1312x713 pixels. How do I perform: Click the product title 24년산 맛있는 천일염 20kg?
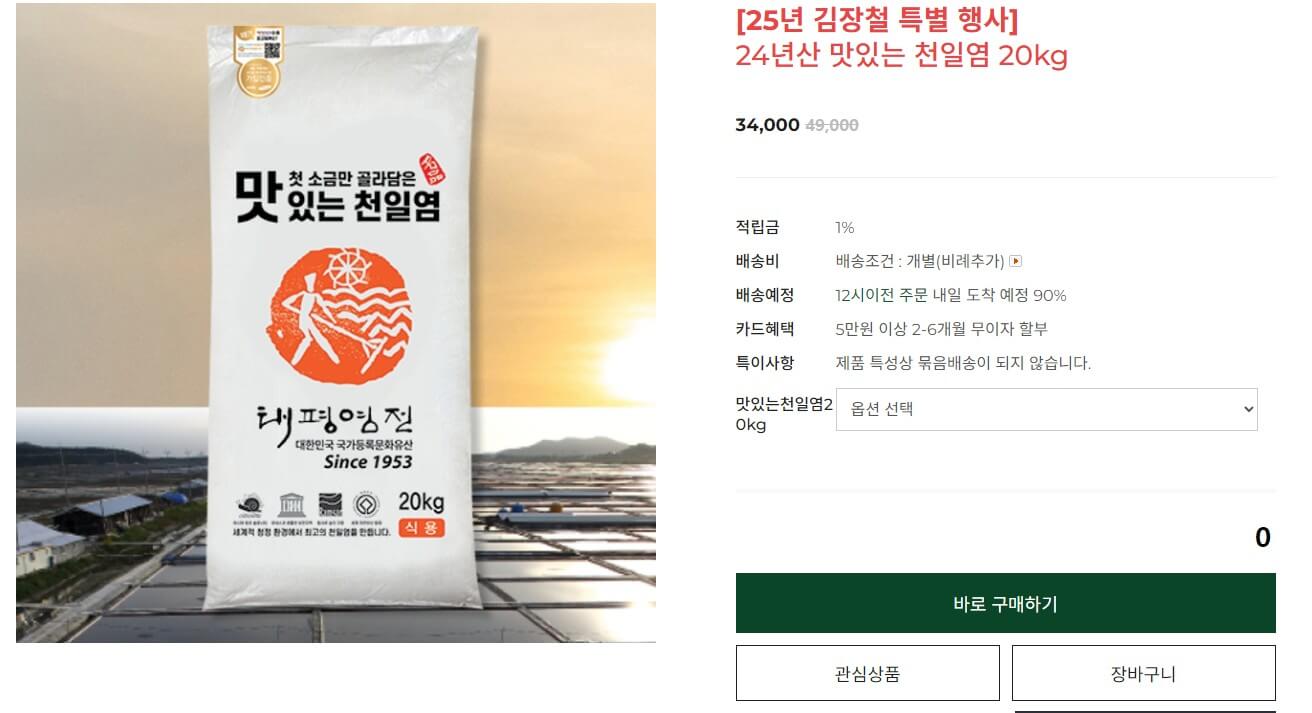tap(901, 55)
